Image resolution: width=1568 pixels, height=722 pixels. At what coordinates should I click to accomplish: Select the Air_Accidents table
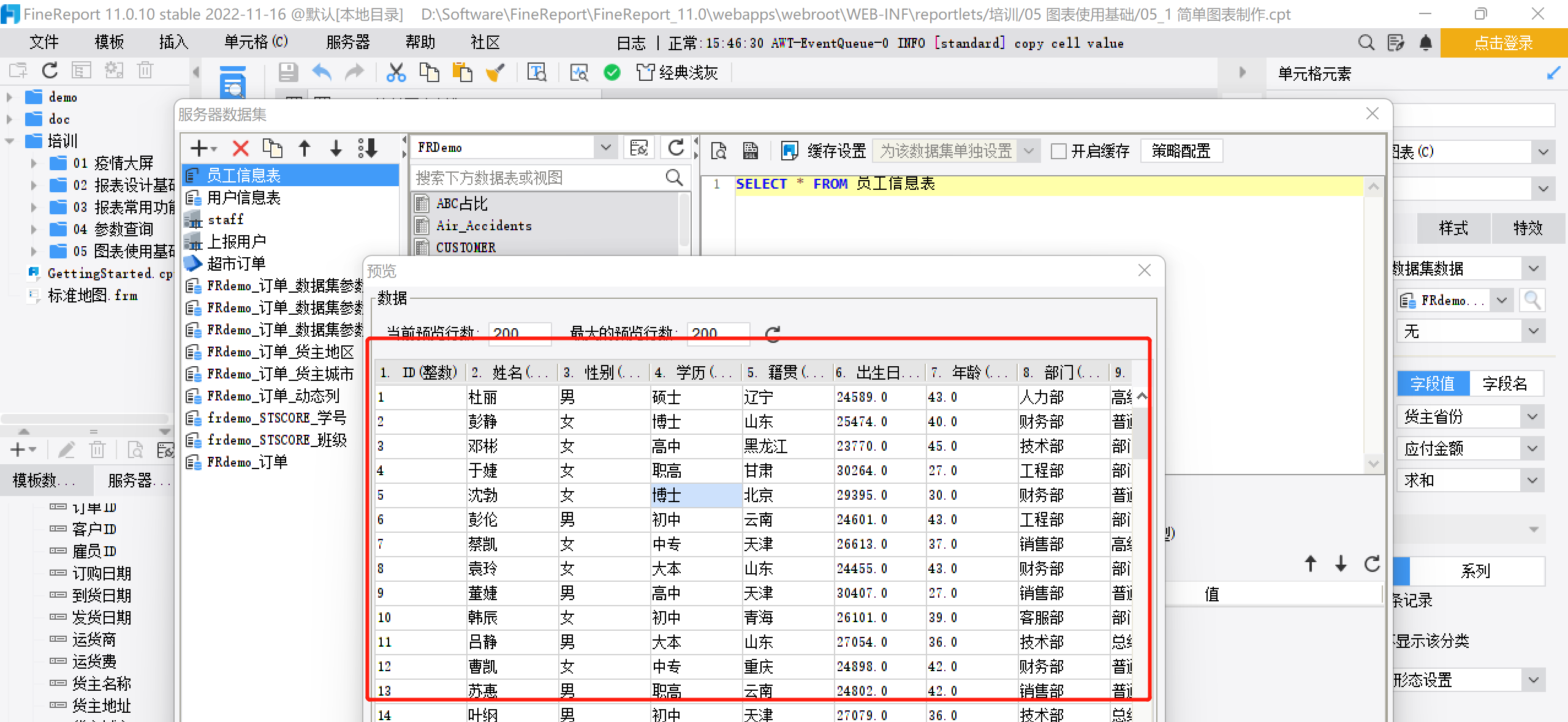click(483, 225)
